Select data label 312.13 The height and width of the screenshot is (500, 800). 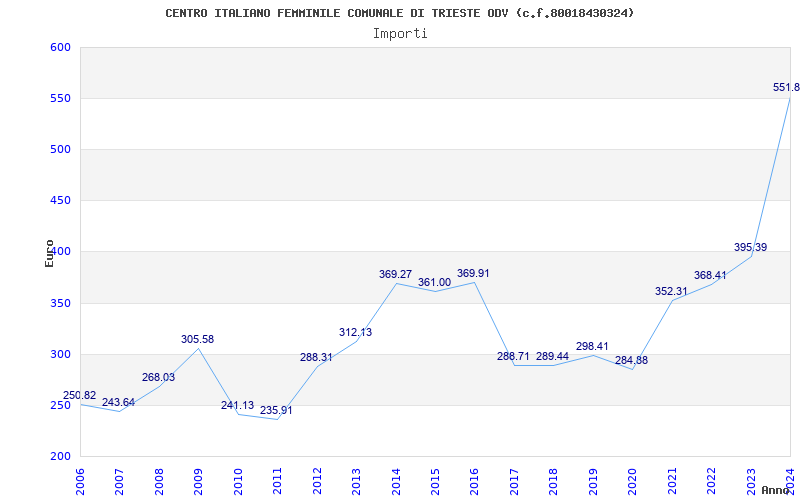(356, 332)
